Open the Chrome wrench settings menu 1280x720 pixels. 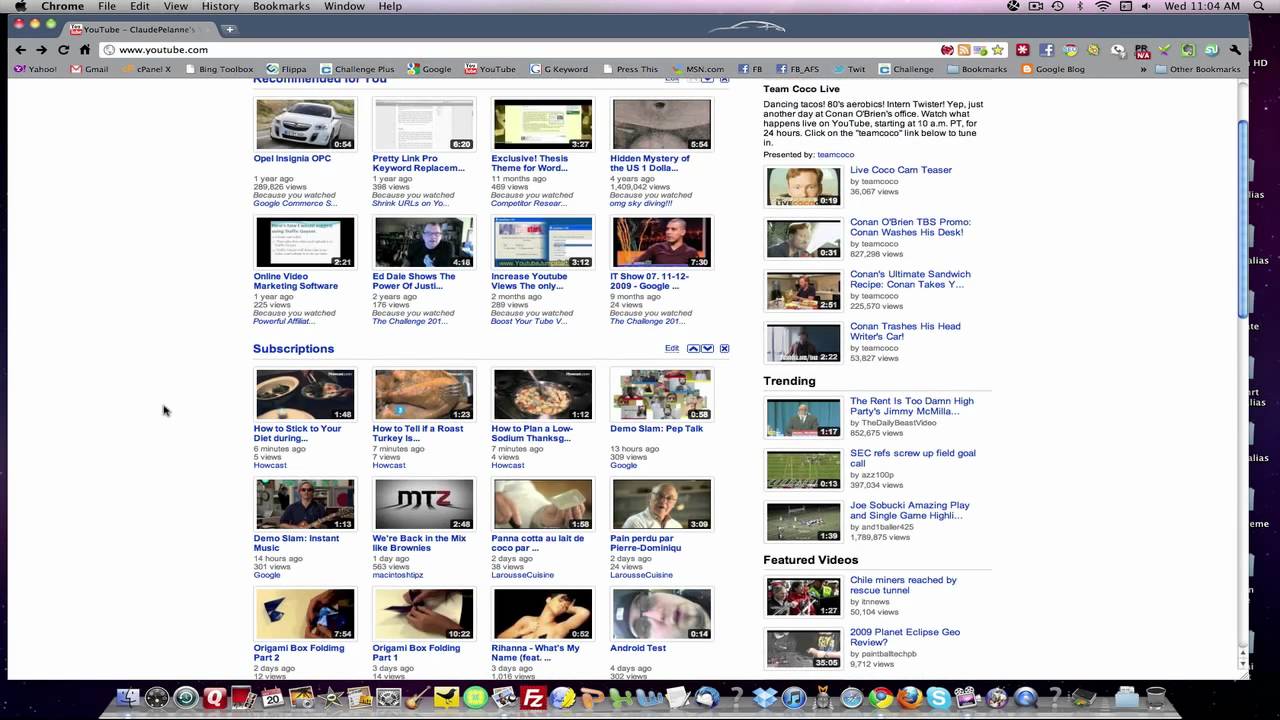click(1235, 50)
